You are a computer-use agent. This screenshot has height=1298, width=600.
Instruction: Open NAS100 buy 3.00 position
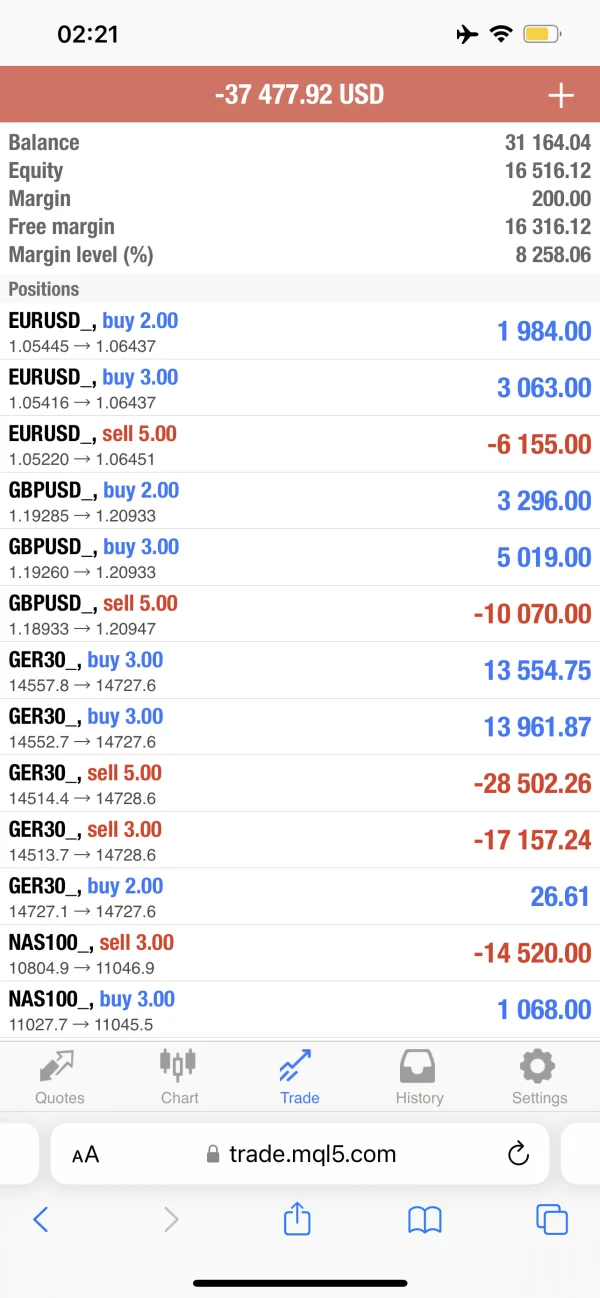300,1009
